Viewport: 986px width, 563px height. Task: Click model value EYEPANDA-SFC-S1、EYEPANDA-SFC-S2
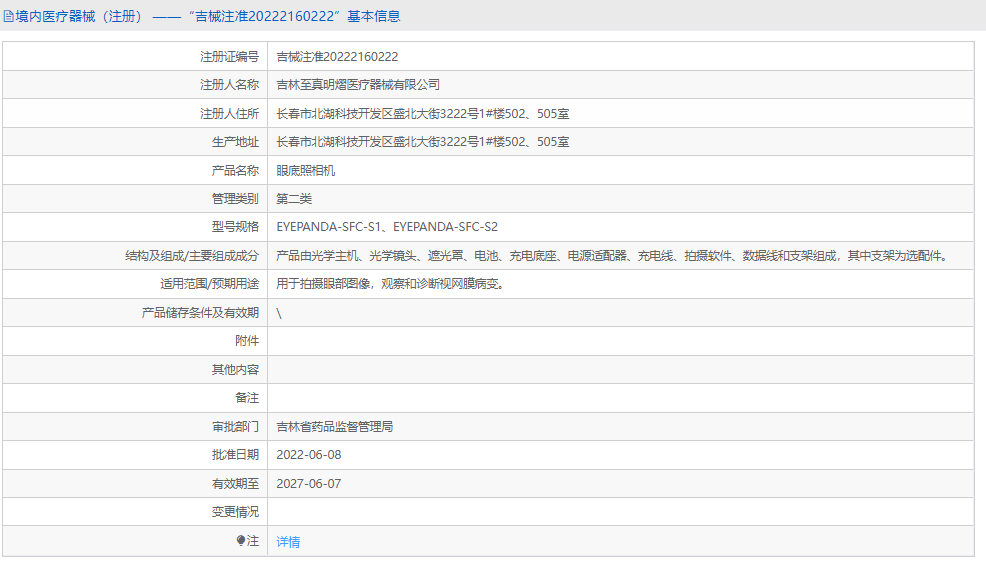[x=387, y=227]
